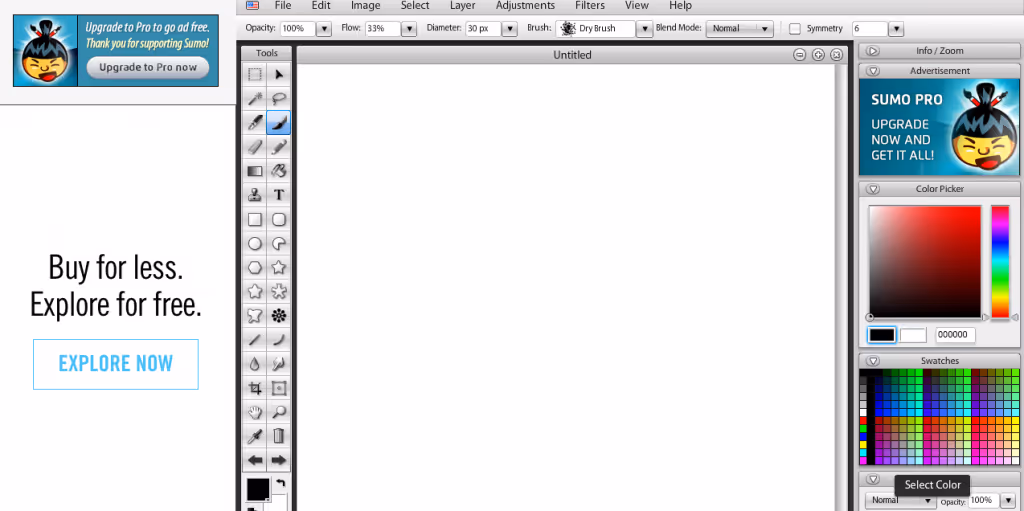Select the Pie shape tool
Viewport: 1024px width, 511px height.
coord(279,244)
